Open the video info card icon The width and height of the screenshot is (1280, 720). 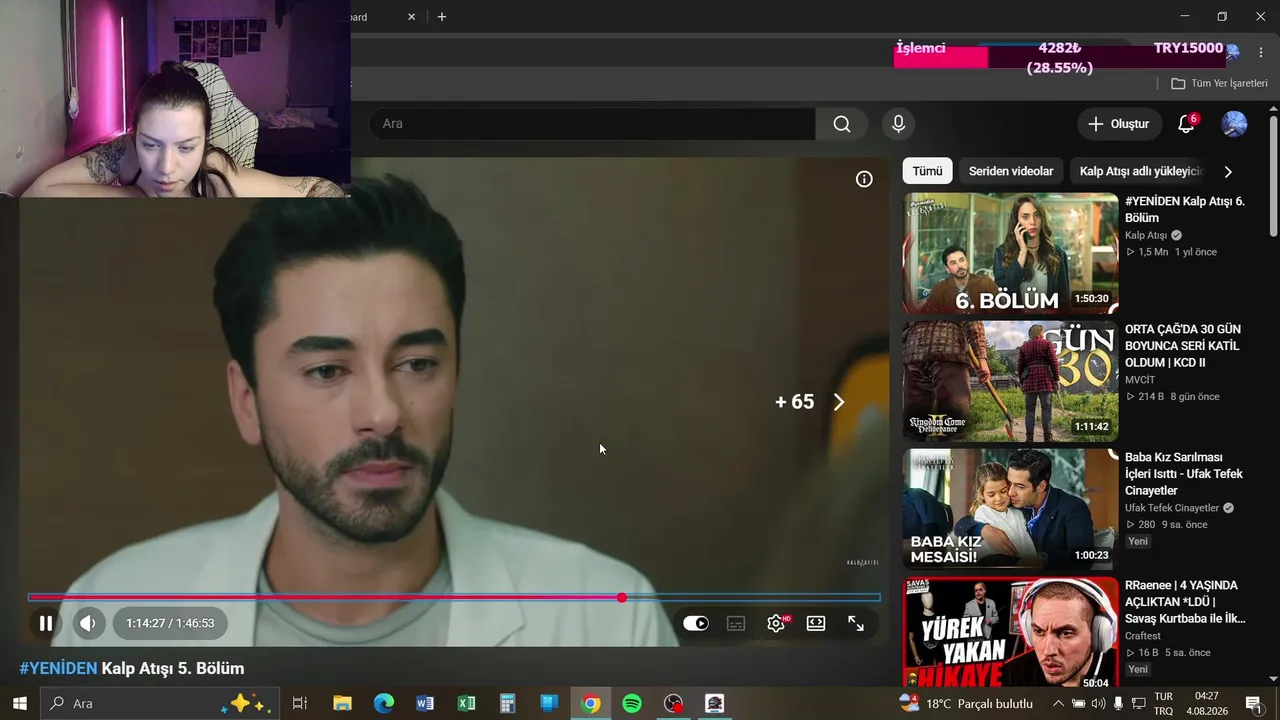coord(864,179)
